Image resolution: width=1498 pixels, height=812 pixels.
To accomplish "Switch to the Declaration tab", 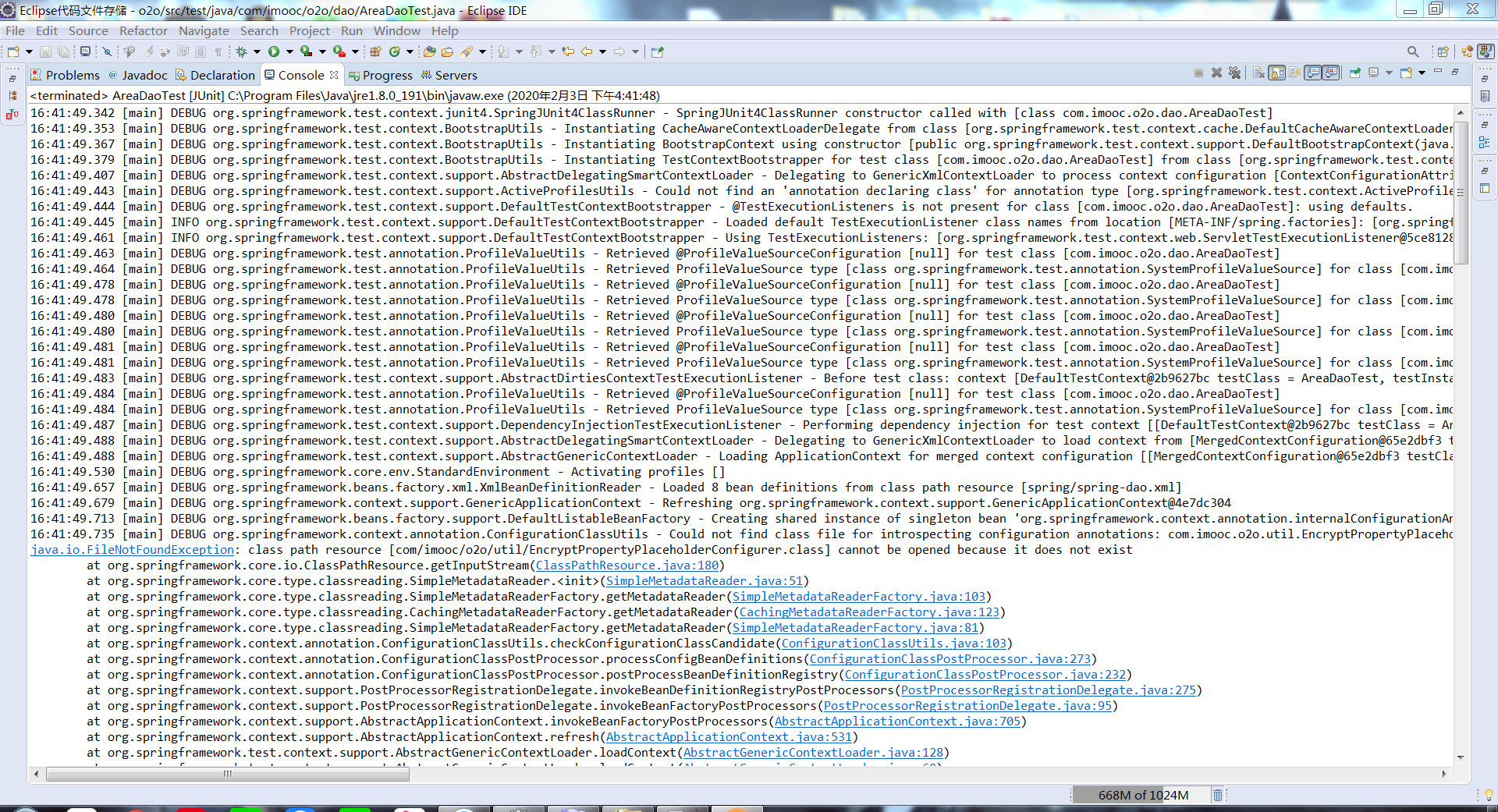I will pyautogui.click(x=215, y=75).
